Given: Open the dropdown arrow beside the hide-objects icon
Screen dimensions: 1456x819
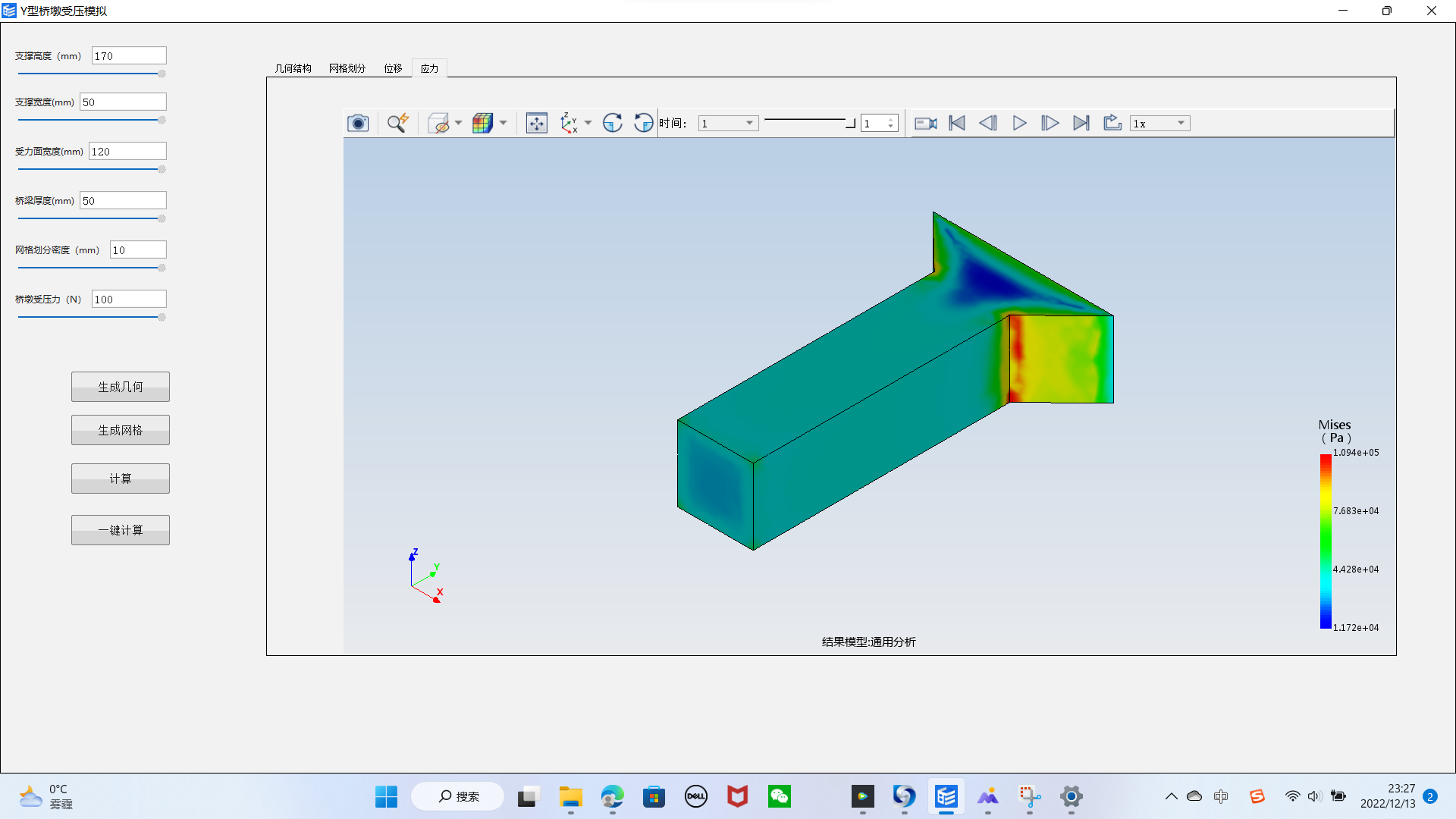Looking at the screenshot, I should 458,123.
